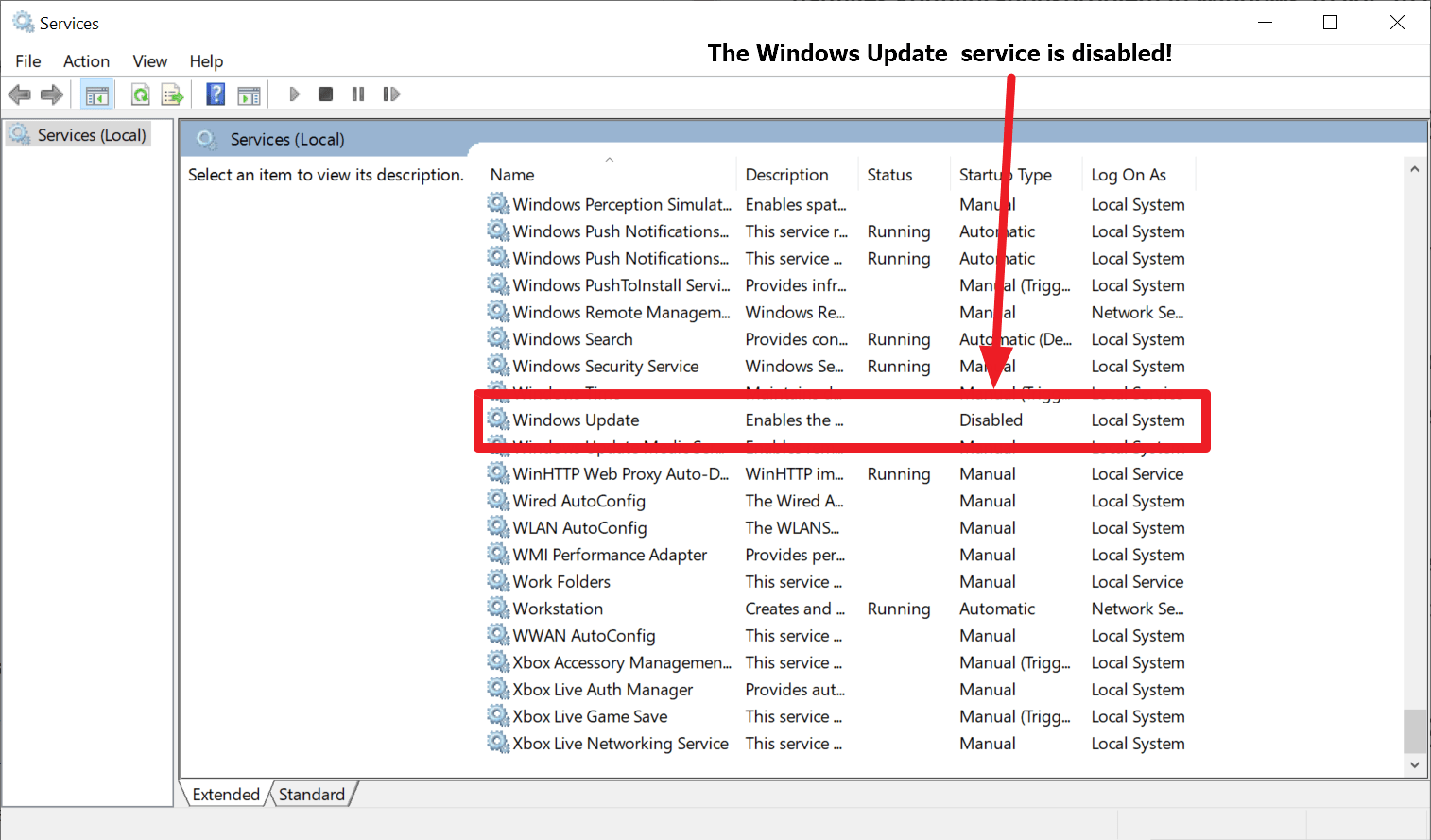Click Running status of WinHTTP service
Screen dimensions: 1431x840
[x=898, y=474]
